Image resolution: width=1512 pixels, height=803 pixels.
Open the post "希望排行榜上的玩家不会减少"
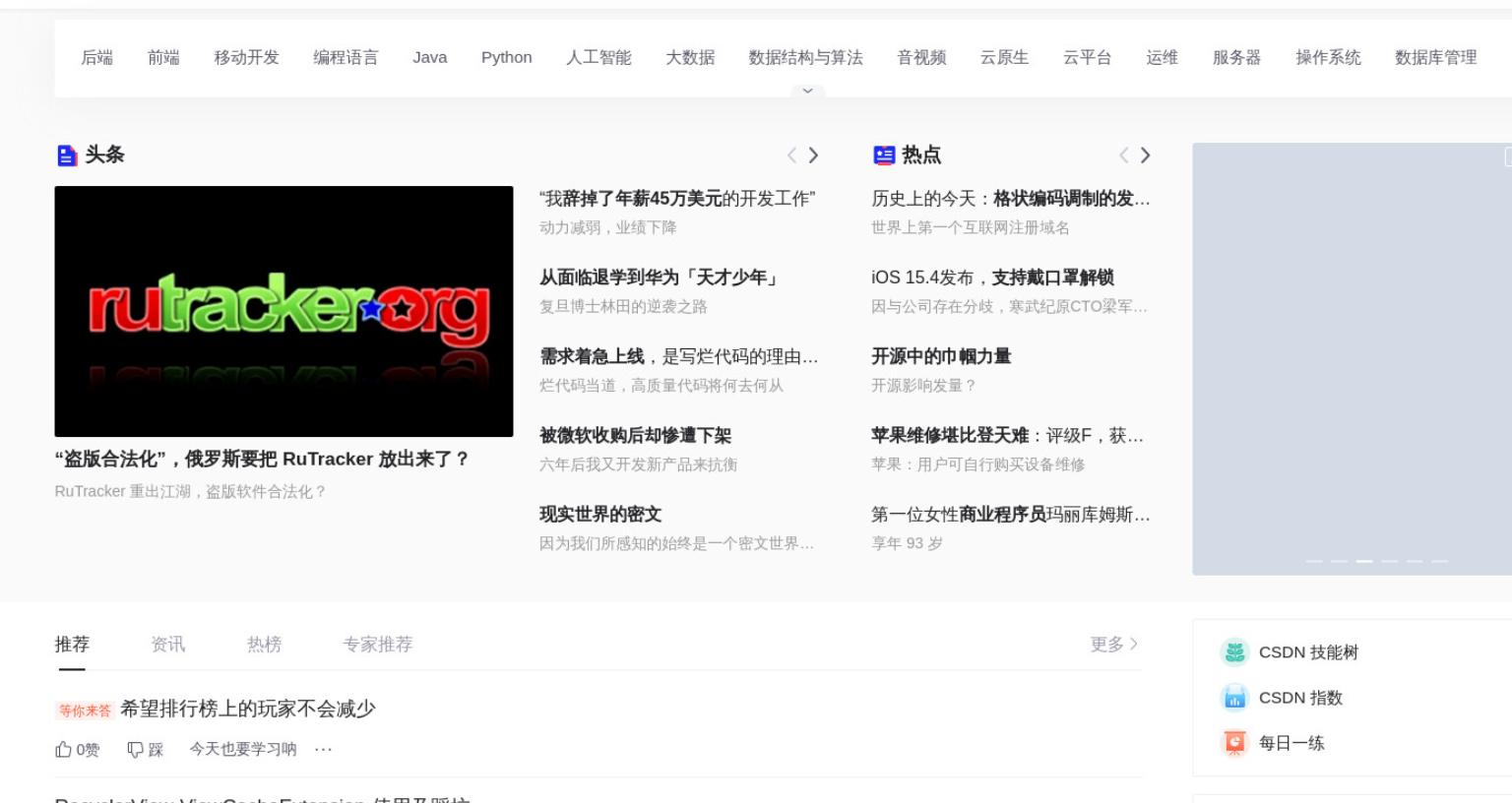point(248,709)
